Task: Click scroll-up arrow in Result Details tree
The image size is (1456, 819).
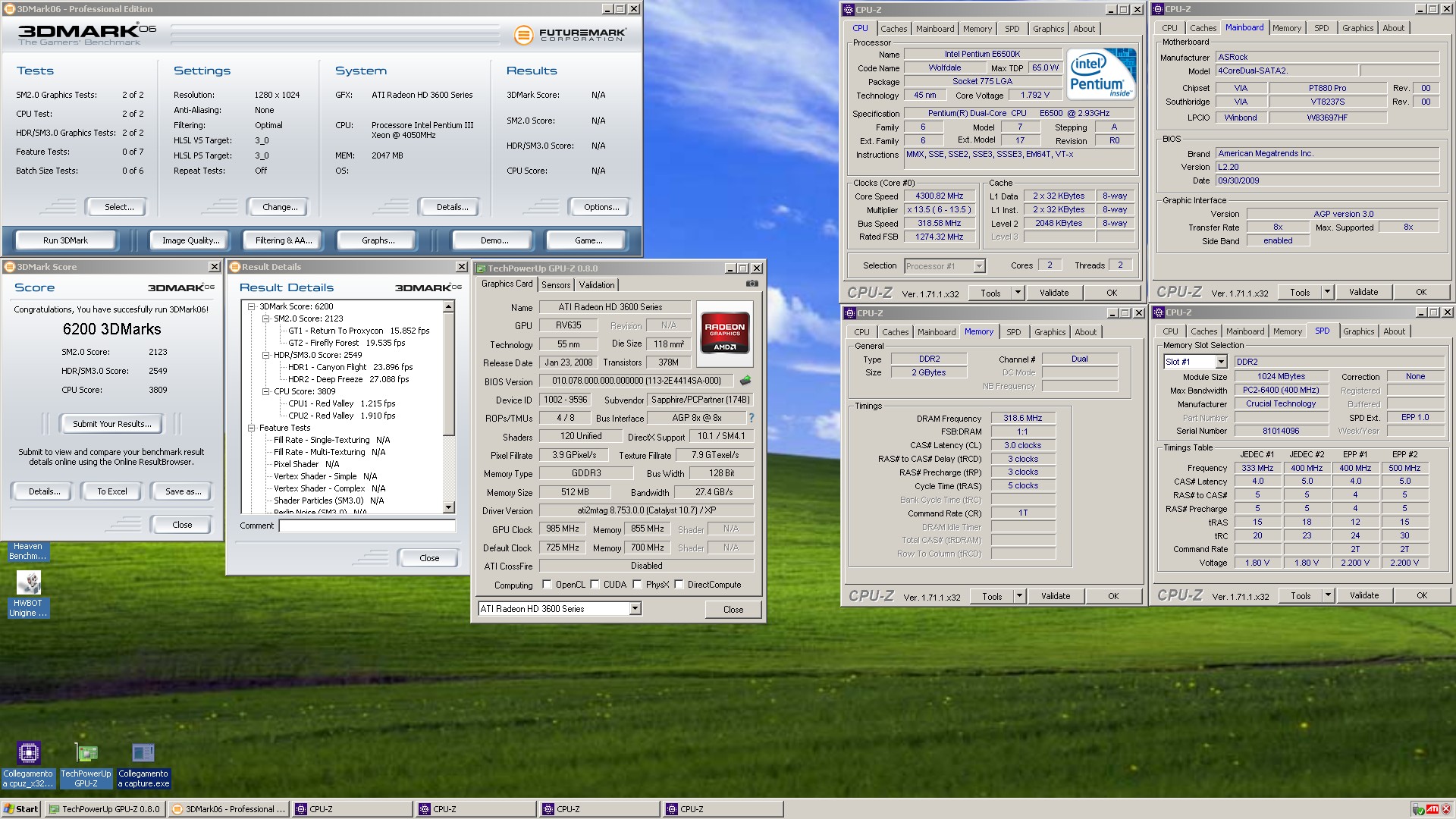Action: pos(449,306)
